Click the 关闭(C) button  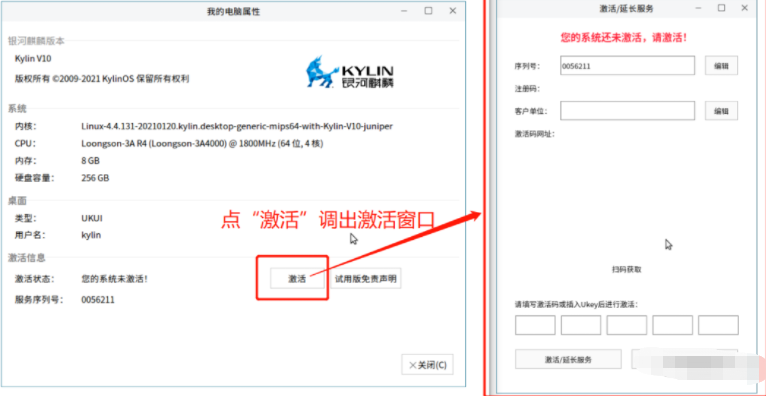tap(427, 365)
